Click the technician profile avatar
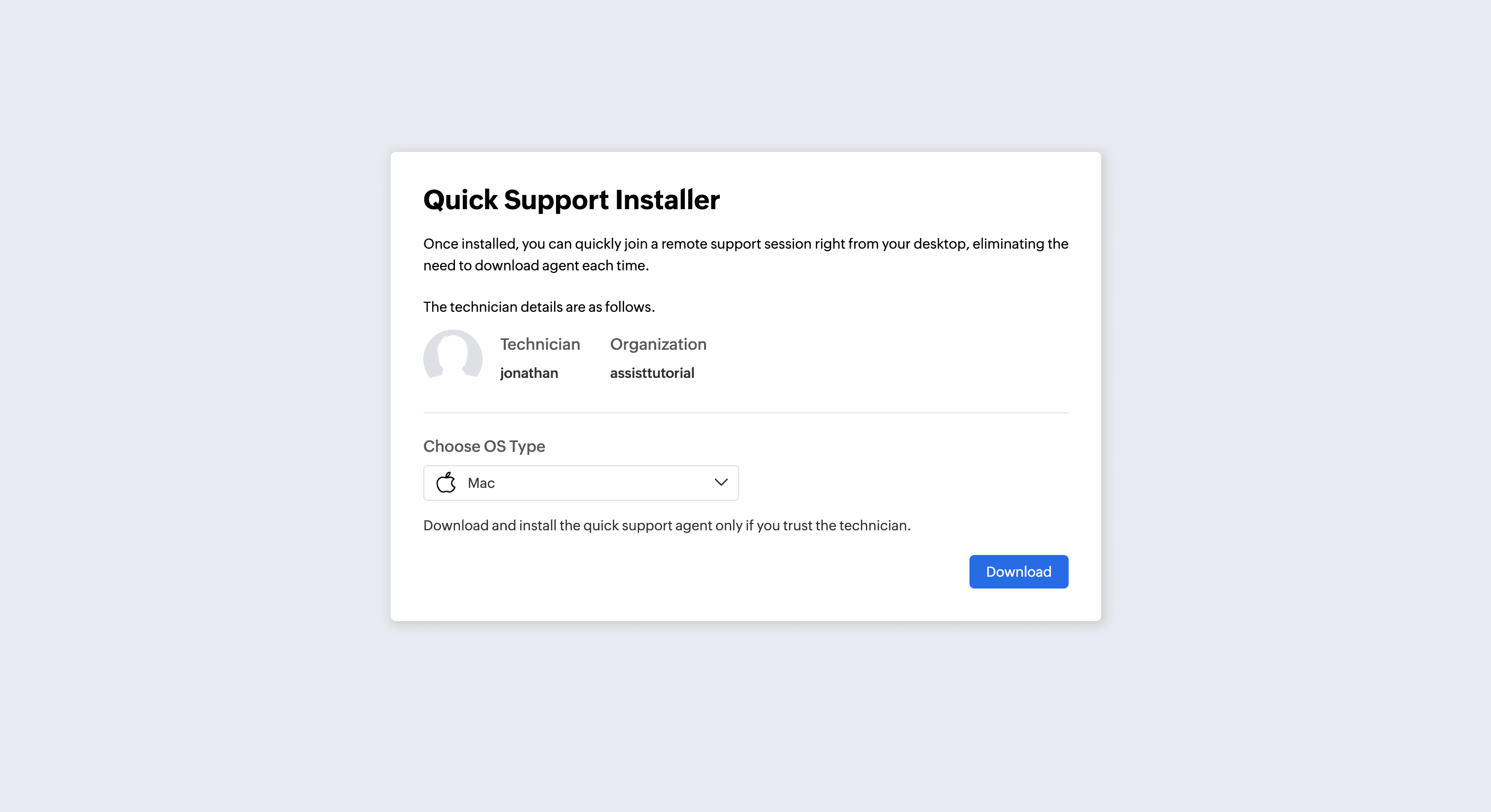This screenshot has width=1491, height=812. 452,357
